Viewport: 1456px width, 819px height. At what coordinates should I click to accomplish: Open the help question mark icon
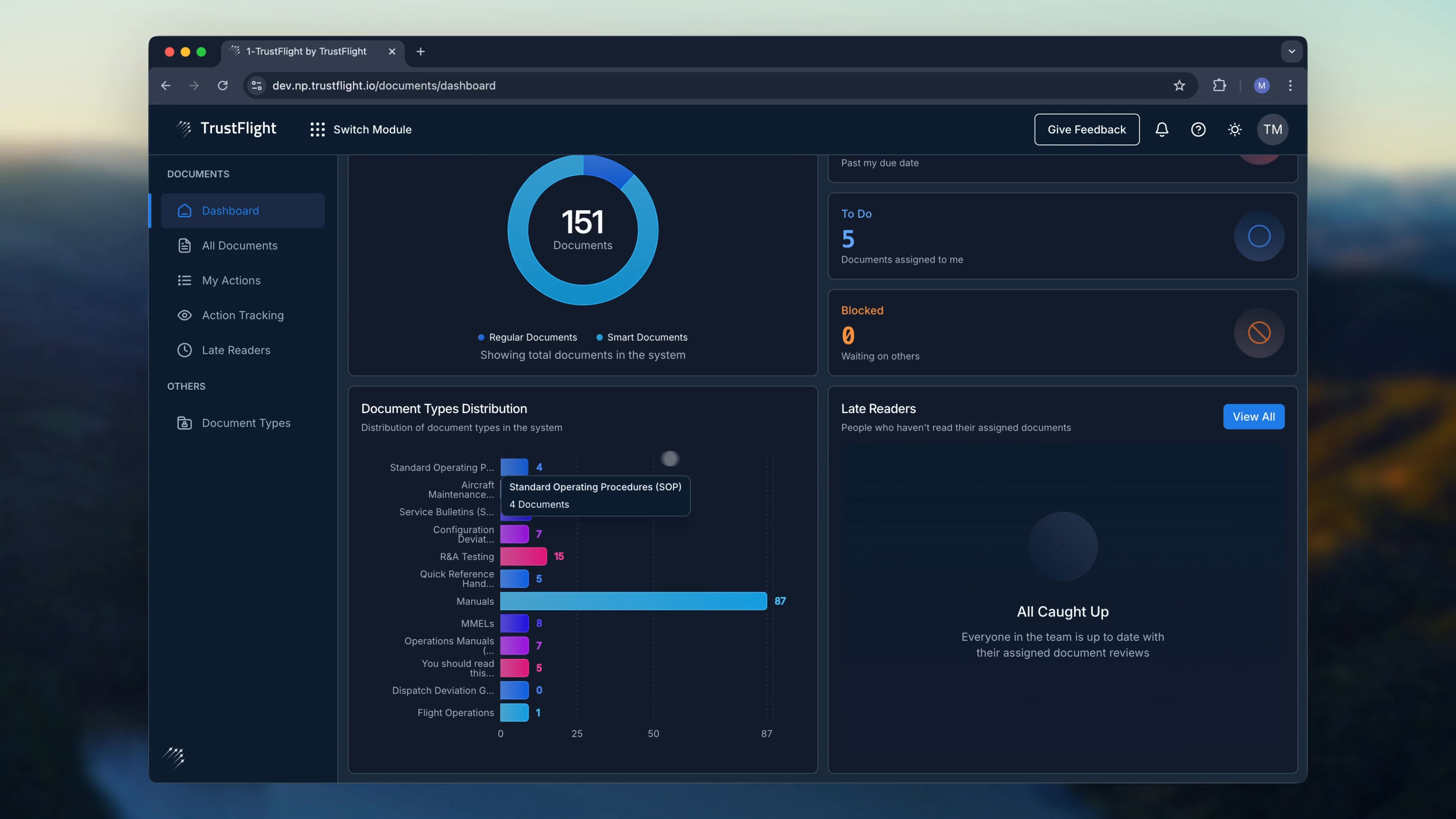(x=1198, y=129)
